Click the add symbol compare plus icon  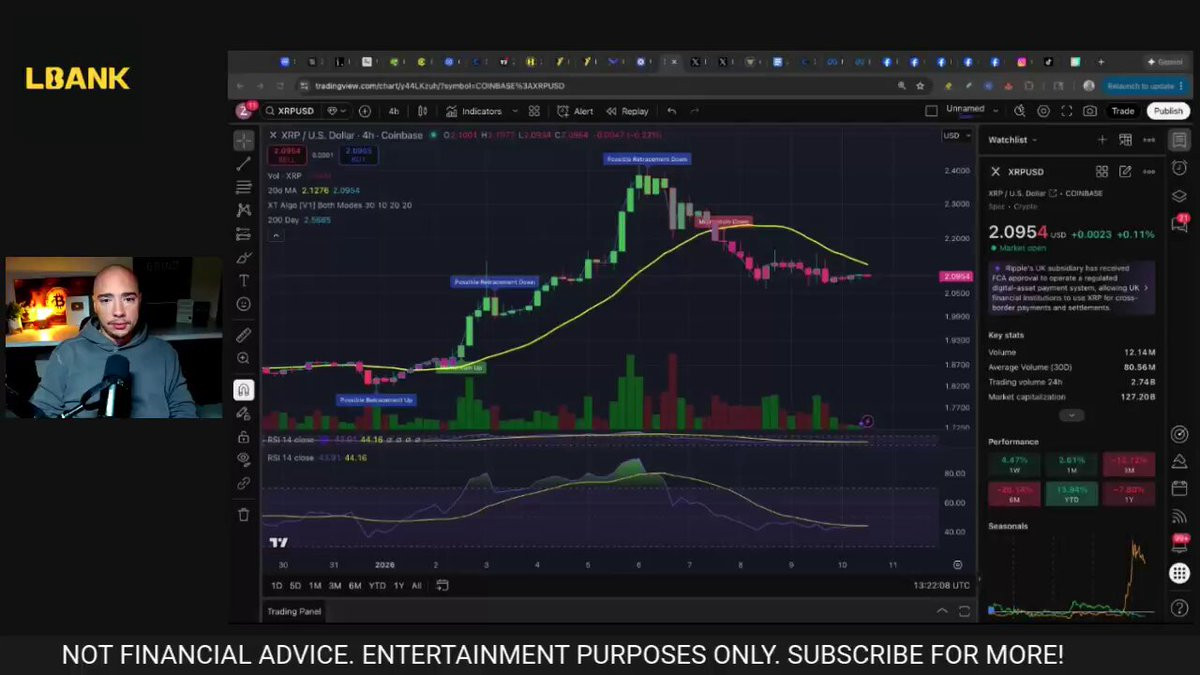pyautogui.click(x=365, y=111)
